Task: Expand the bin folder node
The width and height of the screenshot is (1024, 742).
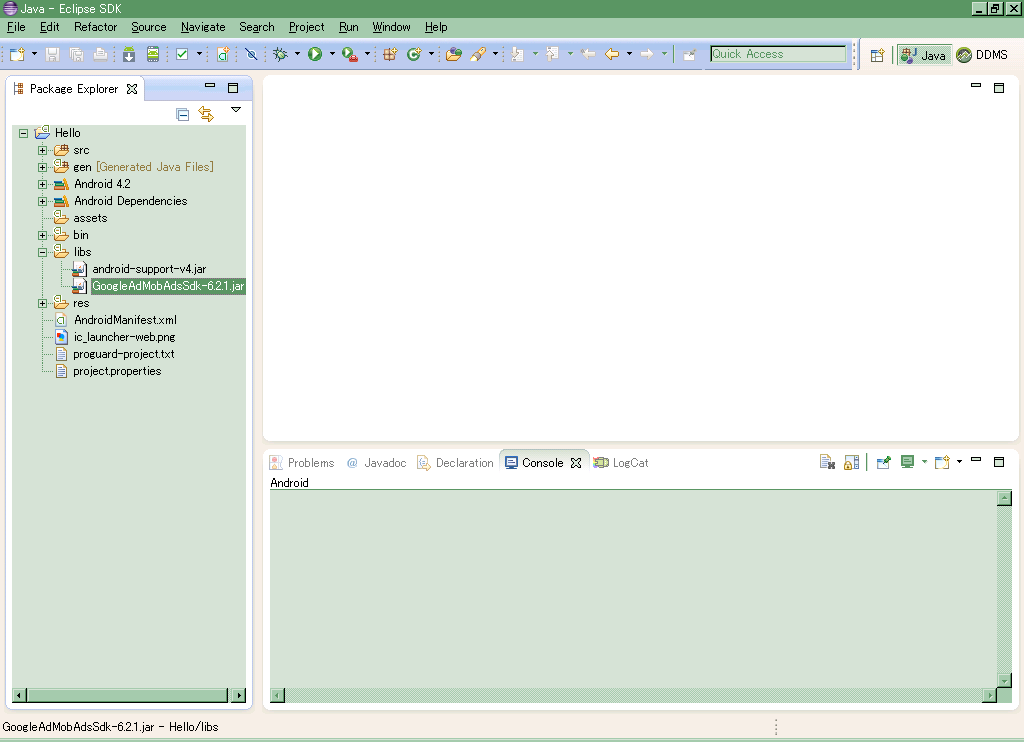Action: (42, 235)
